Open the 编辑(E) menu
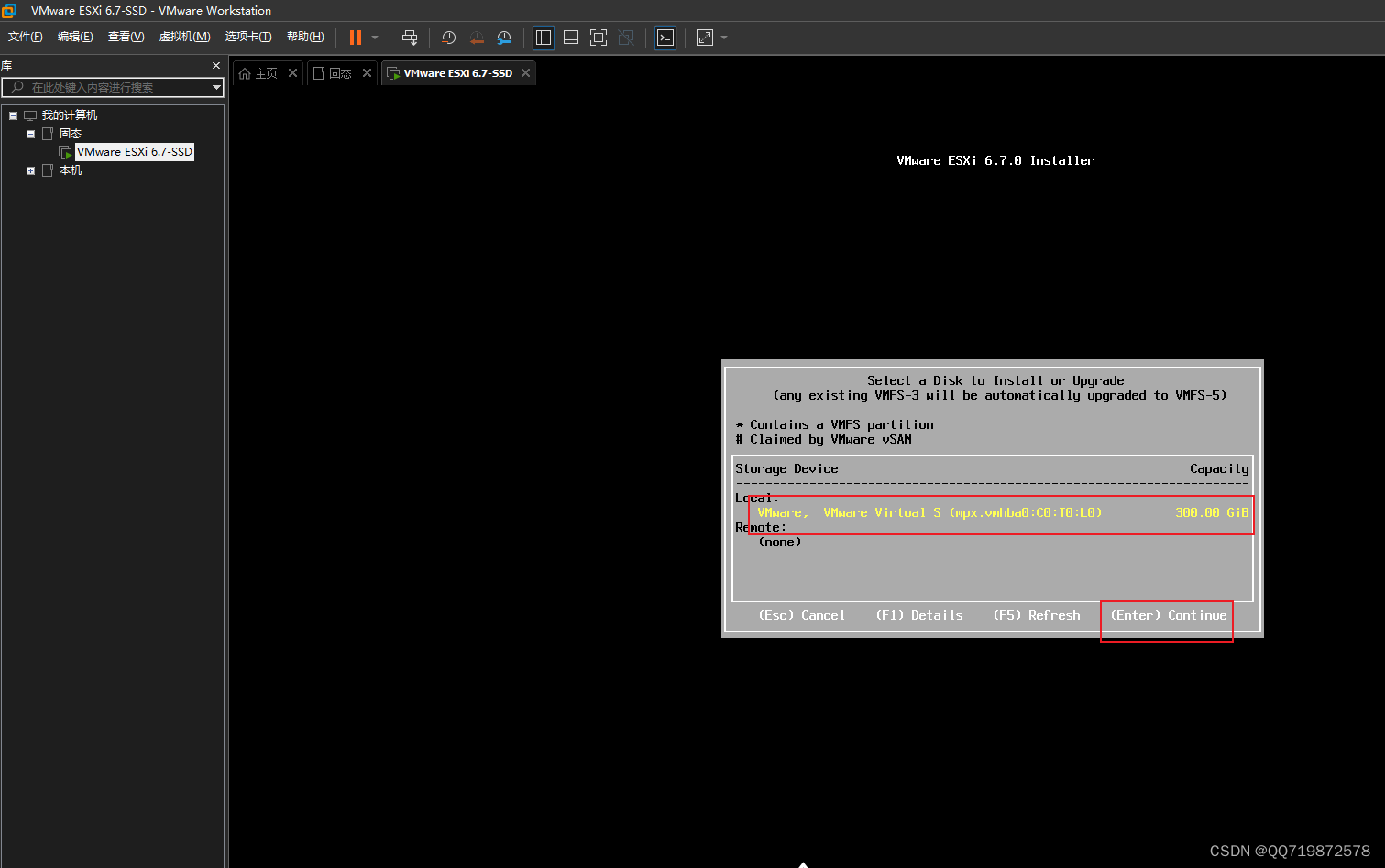Viewport: 1385px width, 868px height. click(x=75, y=37)
